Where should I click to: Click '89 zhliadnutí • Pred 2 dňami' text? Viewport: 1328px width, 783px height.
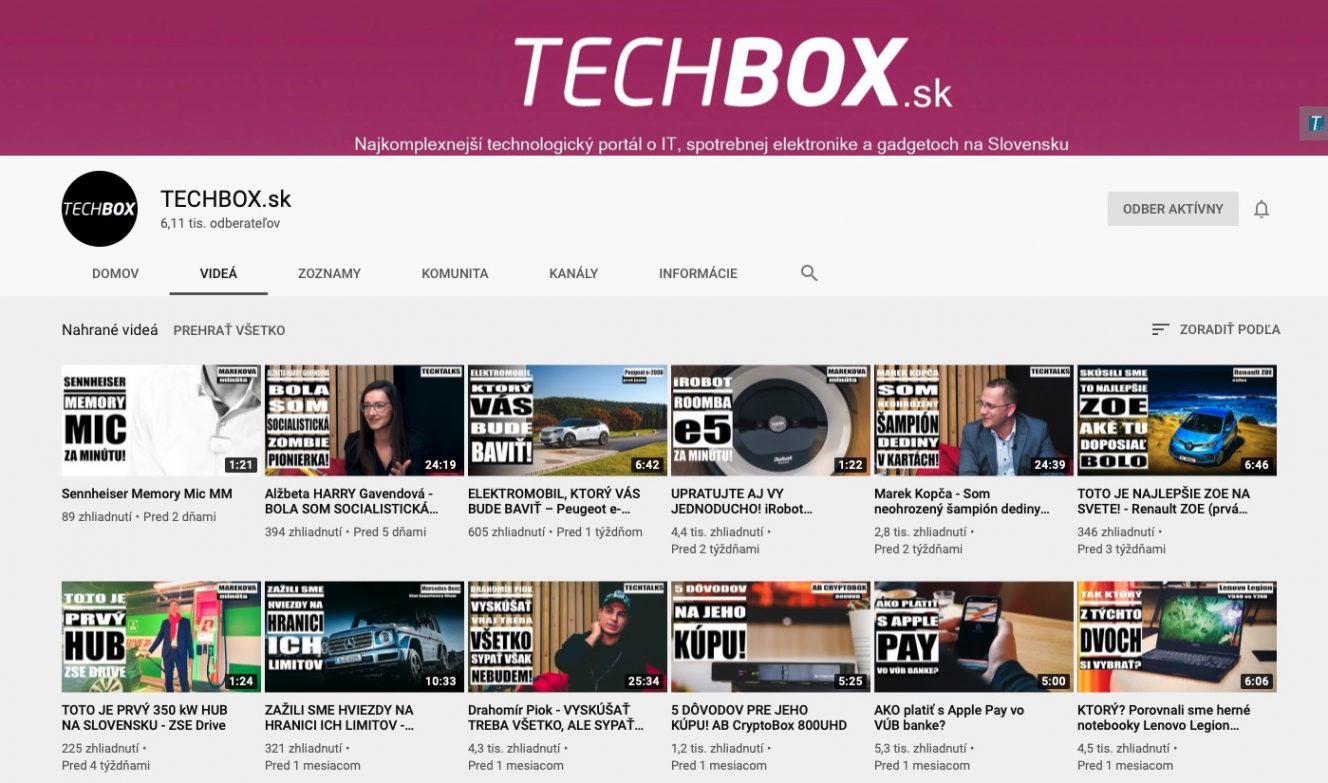(139, 517)
